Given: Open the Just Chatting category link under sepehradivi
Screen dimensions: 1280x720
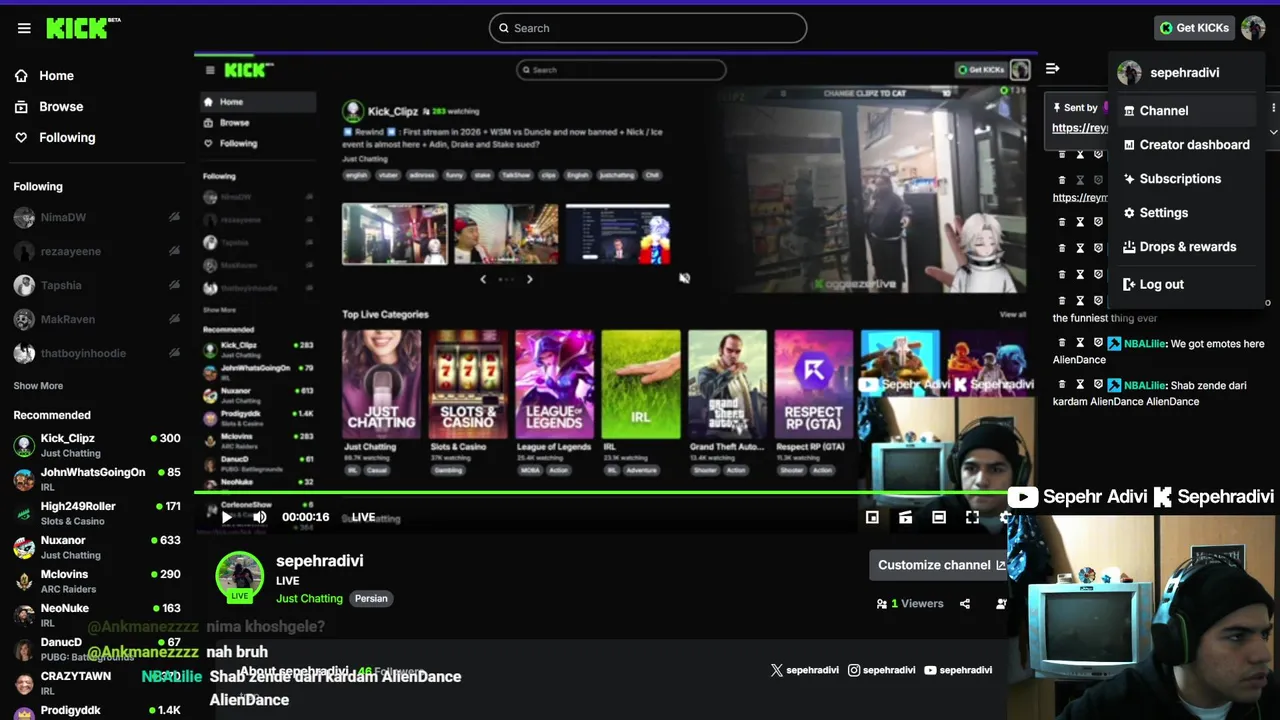Looking at the screenshot, I should click(309, 598).
